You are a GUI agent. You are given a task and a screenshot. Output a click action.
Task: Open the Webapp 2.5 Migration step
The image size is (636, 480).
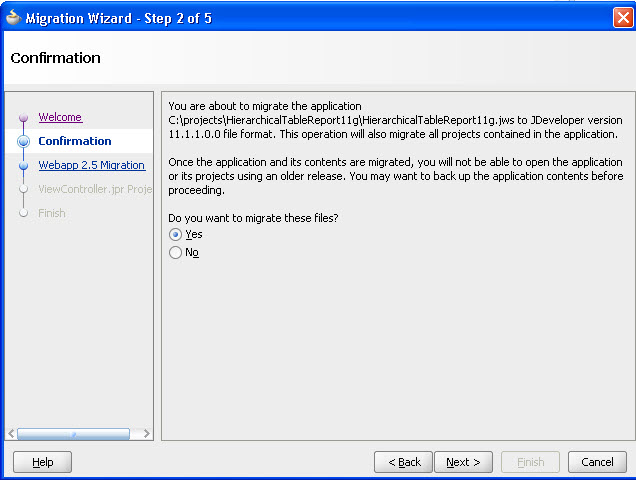click(x=92, y=165)
